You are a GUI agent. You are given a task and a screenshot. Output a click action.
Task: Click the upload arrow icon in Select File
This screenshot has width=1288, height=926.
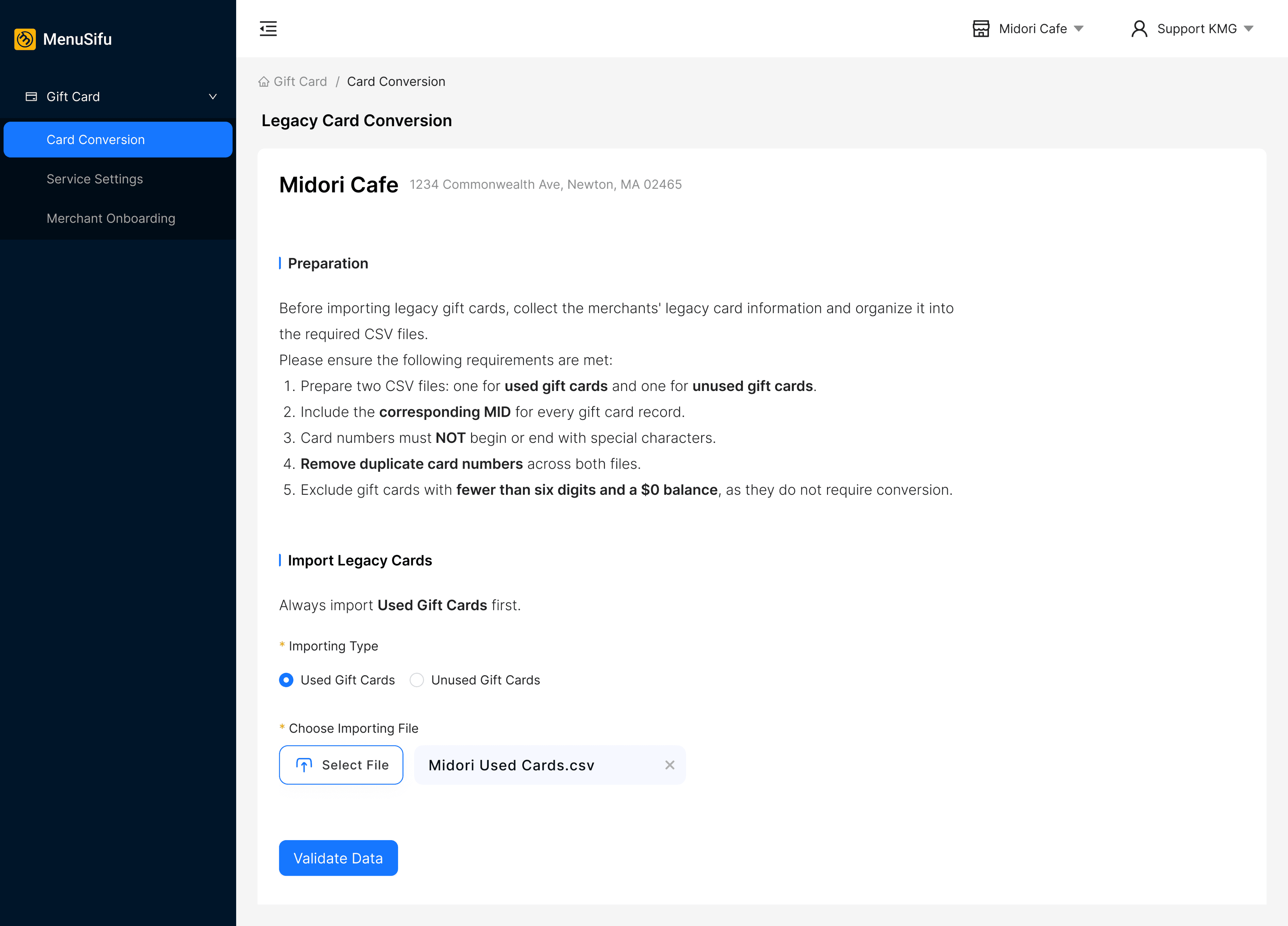[x=304, y=765]
